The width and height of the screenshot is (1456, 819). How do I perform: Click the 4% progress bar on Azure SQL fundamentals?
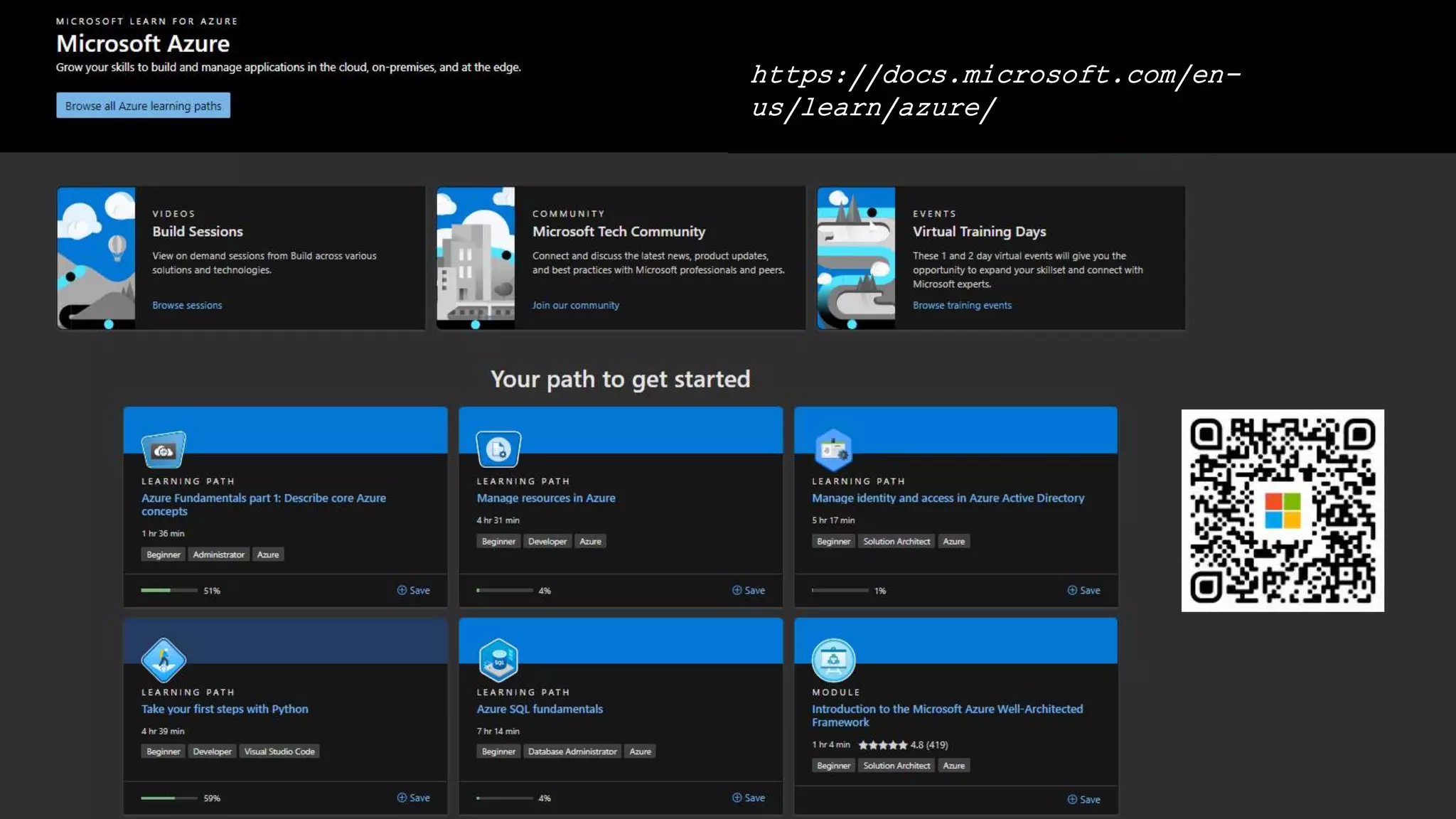[505, 798]
